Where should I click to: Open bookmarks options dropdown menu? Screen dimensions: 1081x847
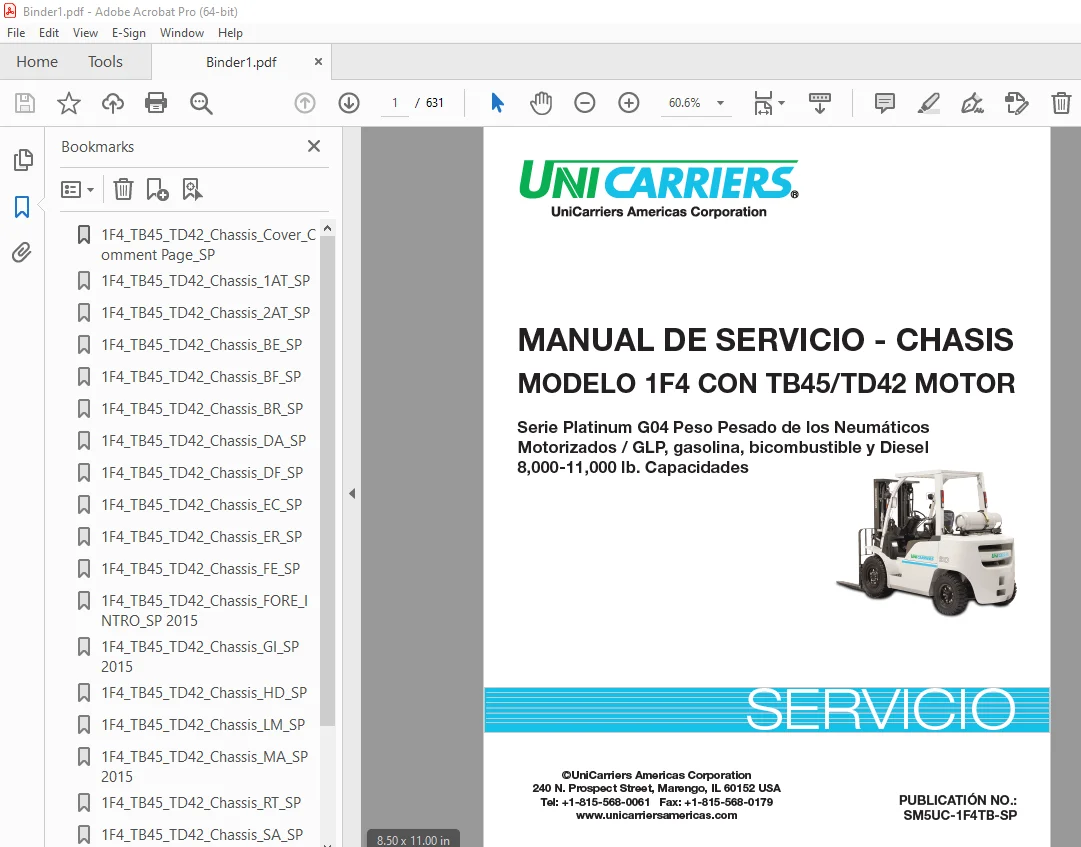[77, 189]
